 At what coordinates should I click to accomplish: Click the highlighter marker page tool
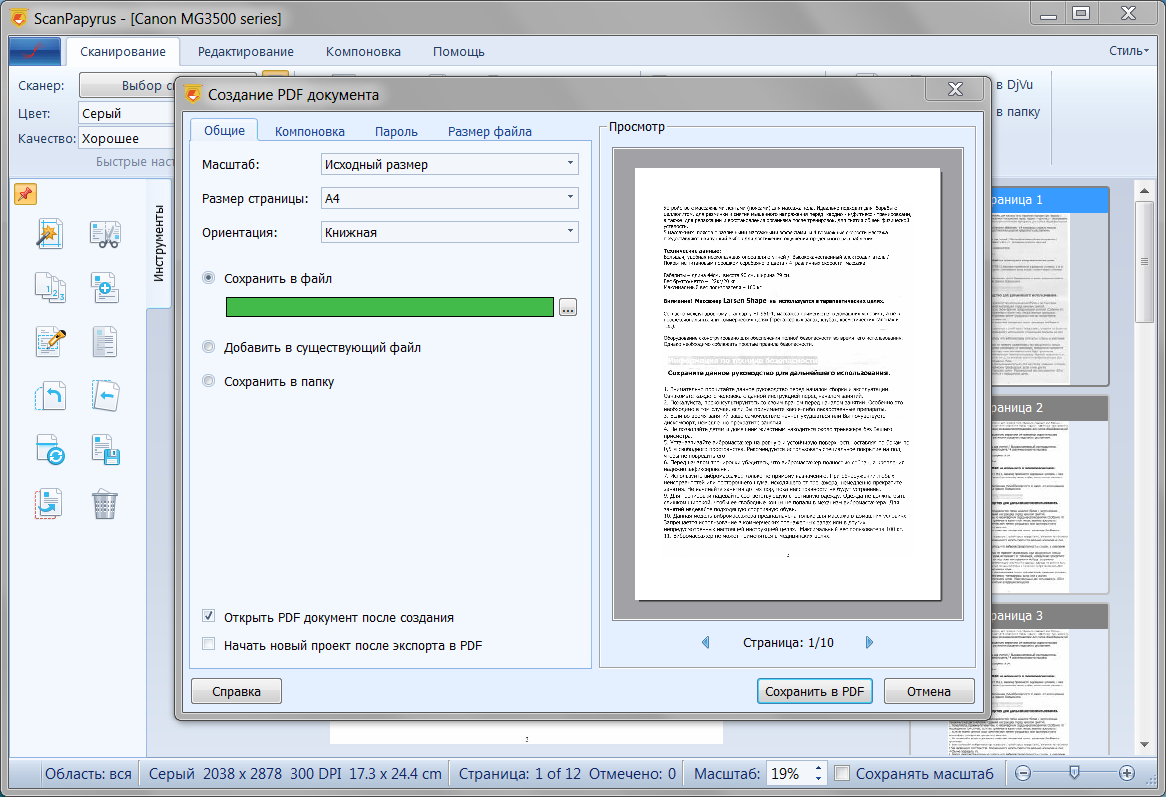50,341
